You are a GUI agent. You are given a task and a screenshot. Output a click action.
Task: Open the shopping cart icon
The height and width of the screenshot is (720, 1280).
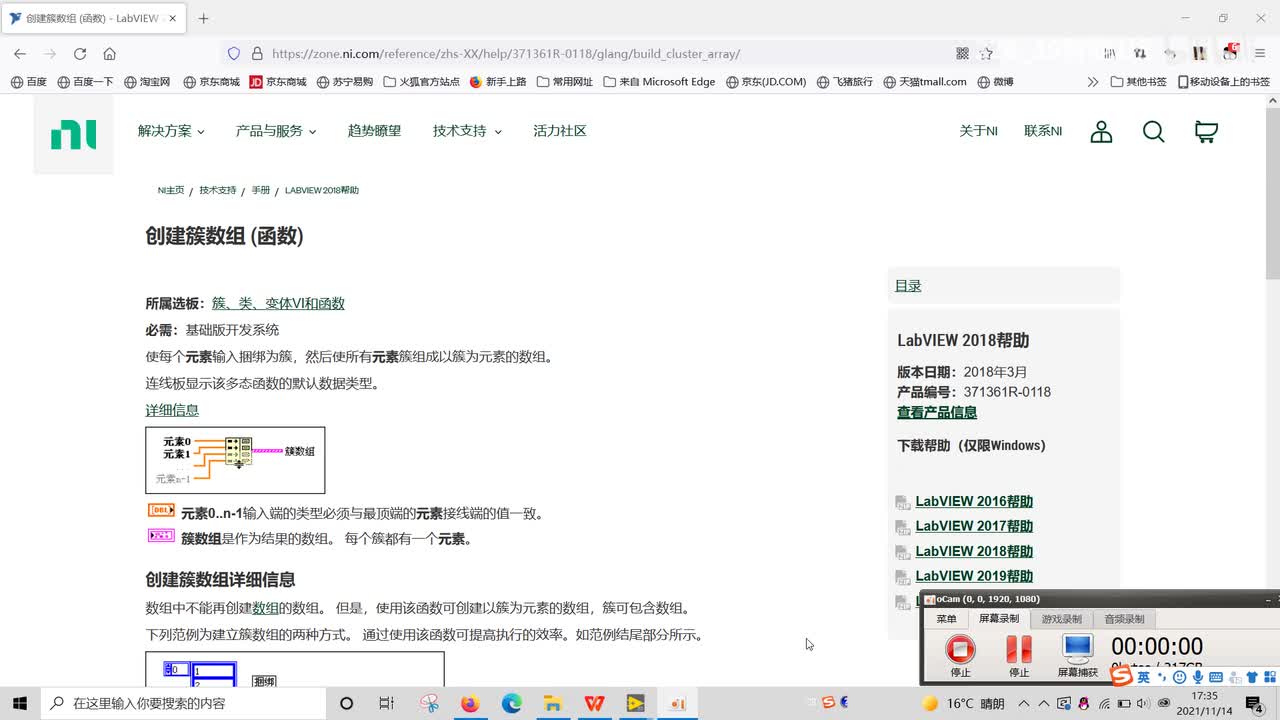[x=1206, y=132]
